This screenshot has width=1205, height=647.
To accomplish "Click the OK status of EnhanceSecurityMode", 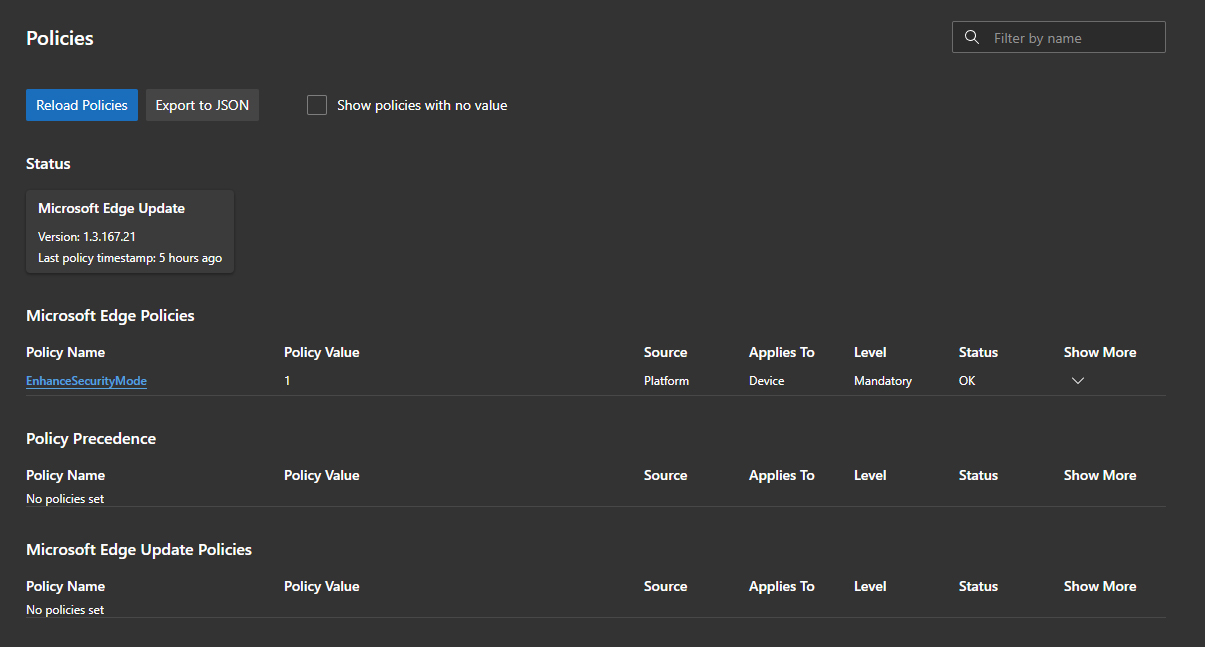I will [x=967, y=381].
